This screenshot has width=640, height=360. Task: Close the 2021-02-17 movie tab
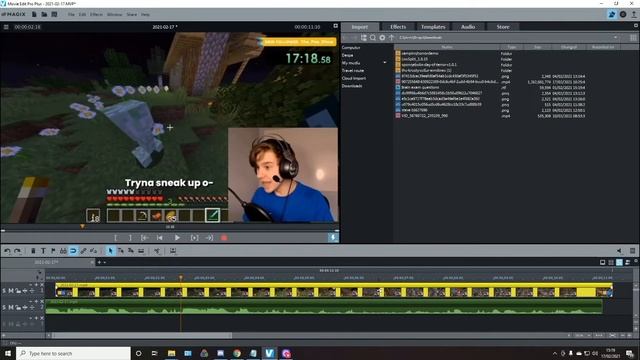[91, 262]
